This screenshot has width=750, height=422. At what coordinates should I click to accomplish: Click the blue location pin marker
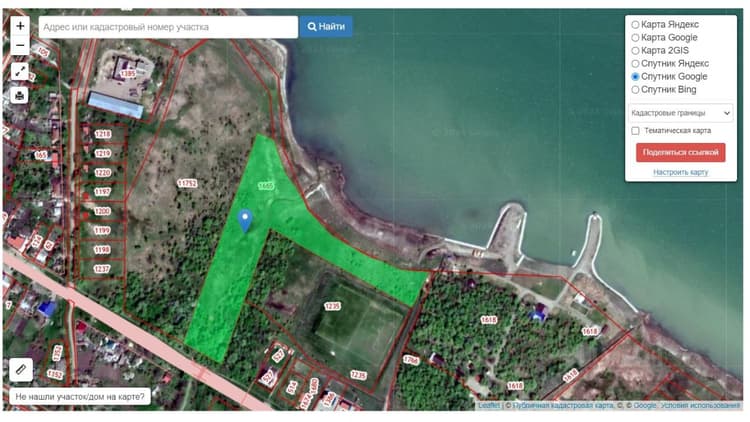click(x=245, y=221)
